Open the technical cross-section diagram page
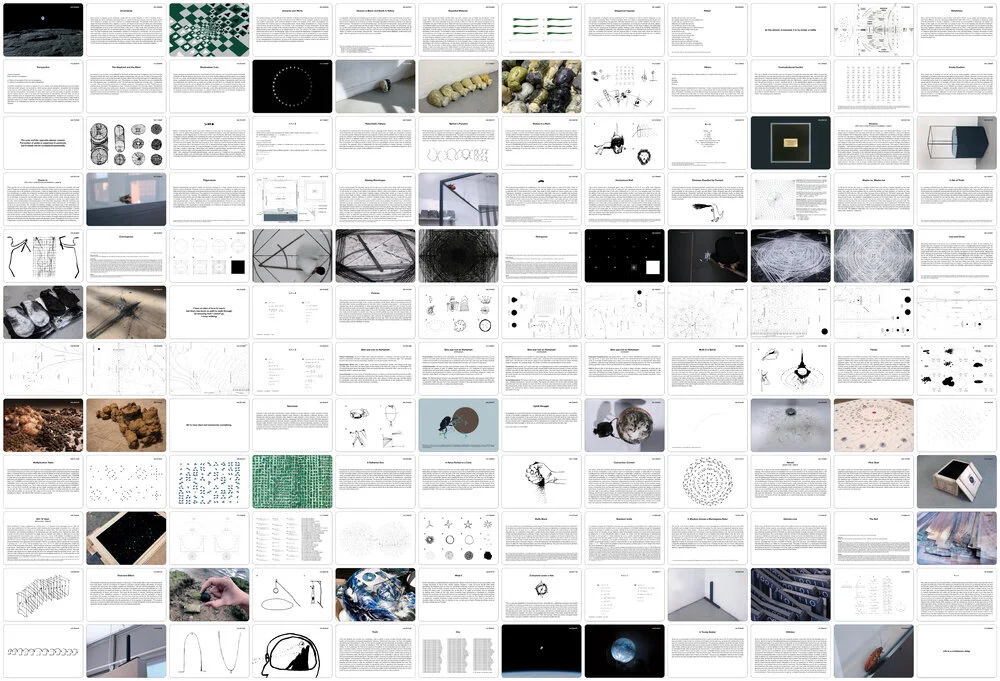Viewport: 1000px width, 681px height. 292,199
